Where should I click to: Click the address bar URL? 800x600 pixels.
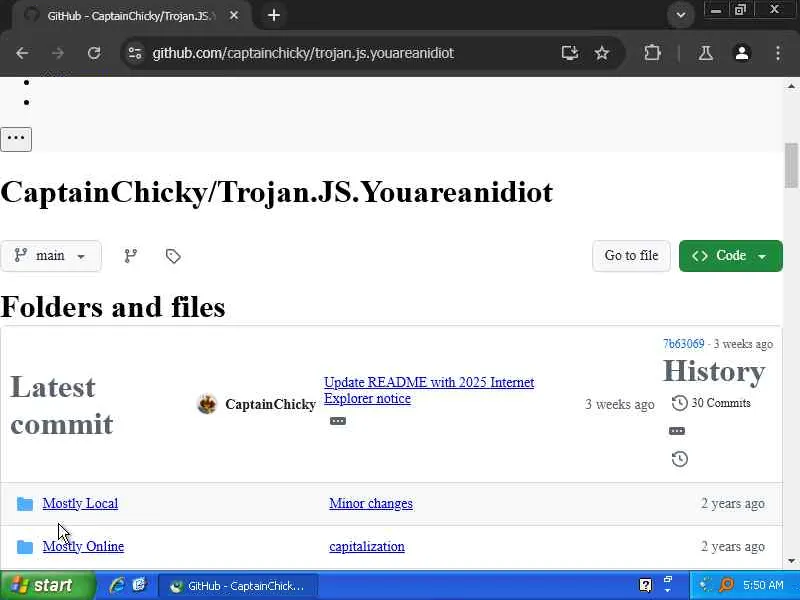click(303, 53)
